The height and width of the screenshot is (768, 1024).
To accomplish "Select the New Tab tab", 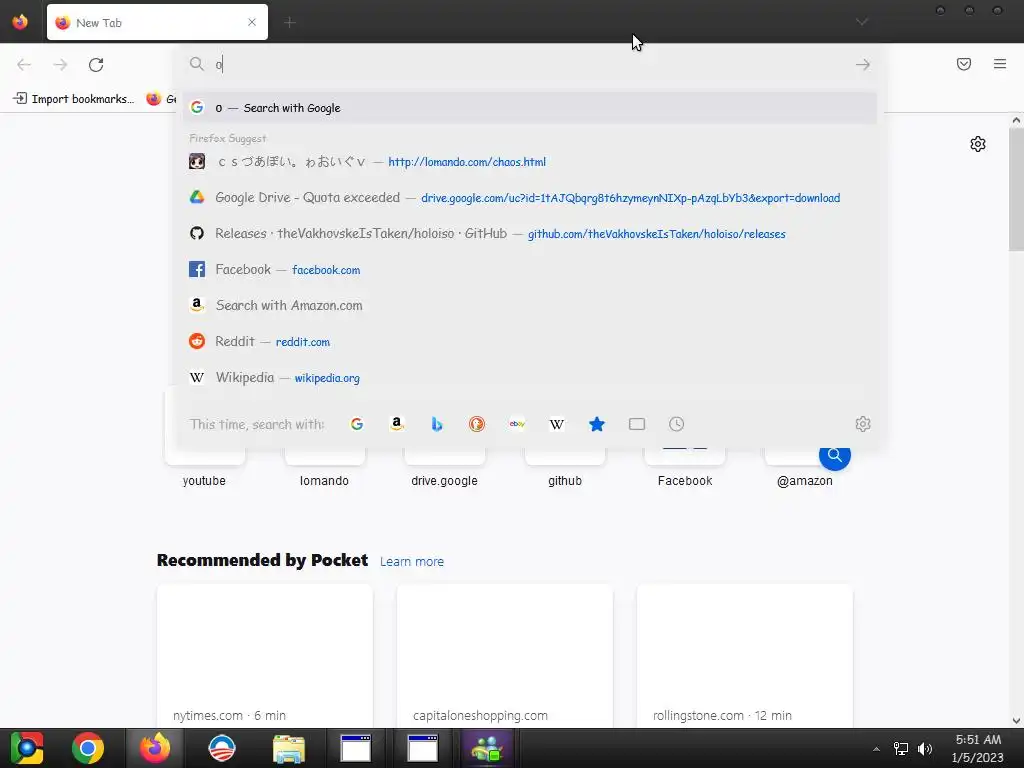I will pos(157,22).
